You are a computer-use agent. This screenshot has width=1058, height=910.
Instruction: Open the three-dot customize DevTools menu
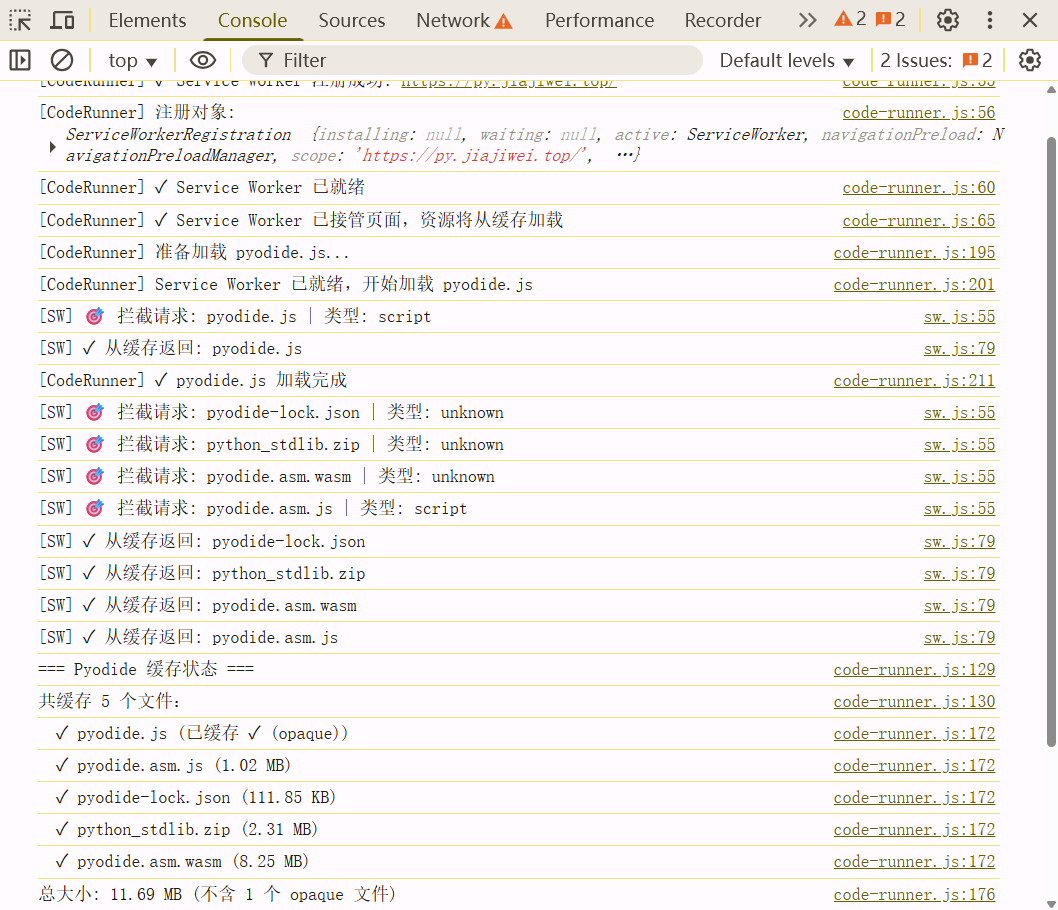[x=989, y=20]
